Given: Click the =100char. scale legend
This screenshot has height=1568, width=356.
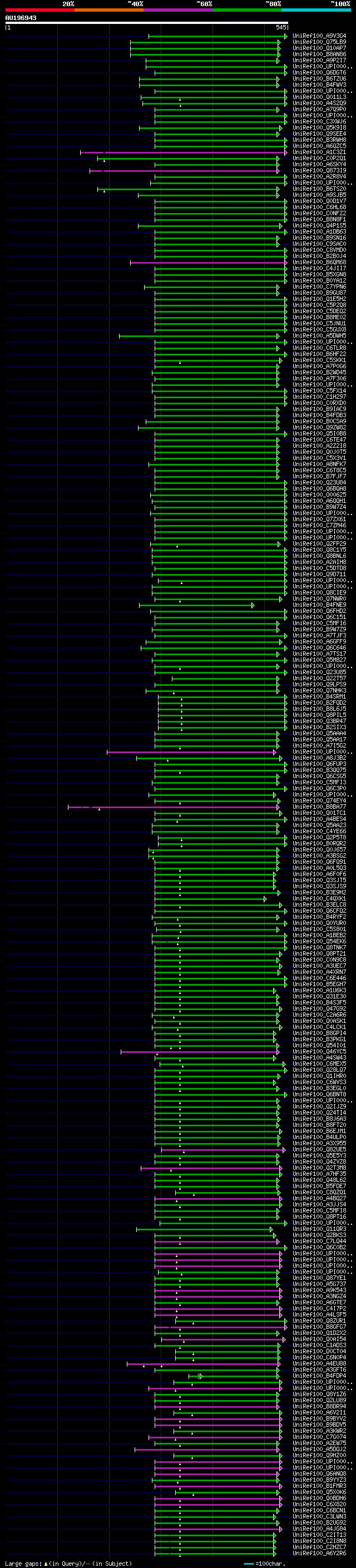Looking at the screenshot, I should point(264,1564).
